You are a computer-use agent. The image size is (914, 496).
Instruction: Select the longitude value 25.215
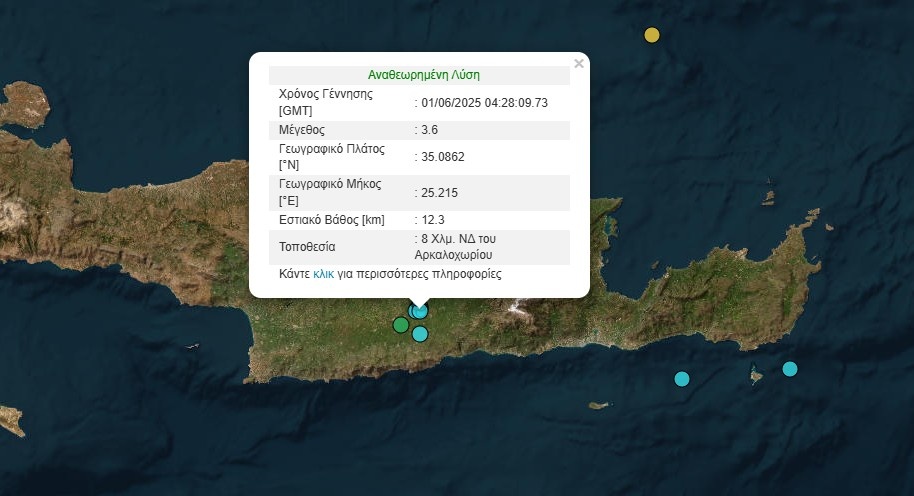pyautogui.click(x=441, y=192)
